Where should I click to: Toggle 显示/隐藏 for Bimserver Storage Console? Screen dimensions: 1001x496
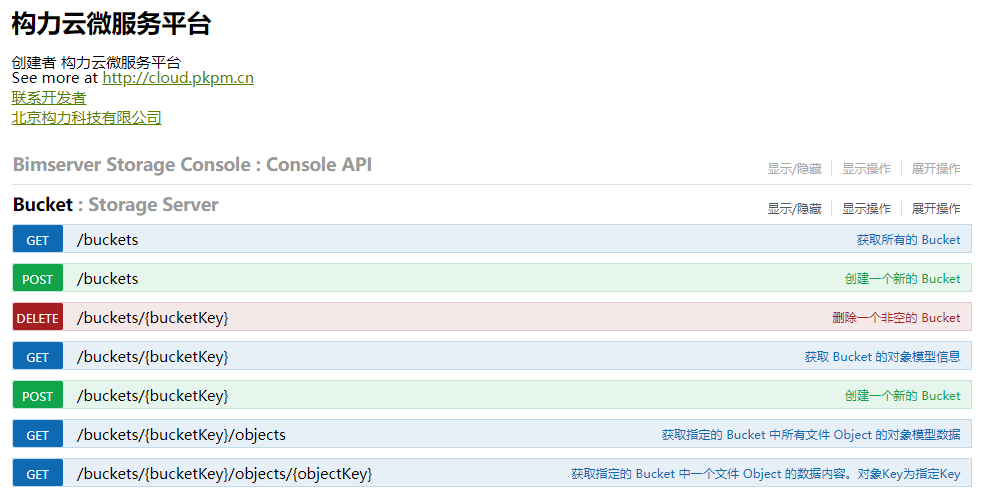pos(794,169)
